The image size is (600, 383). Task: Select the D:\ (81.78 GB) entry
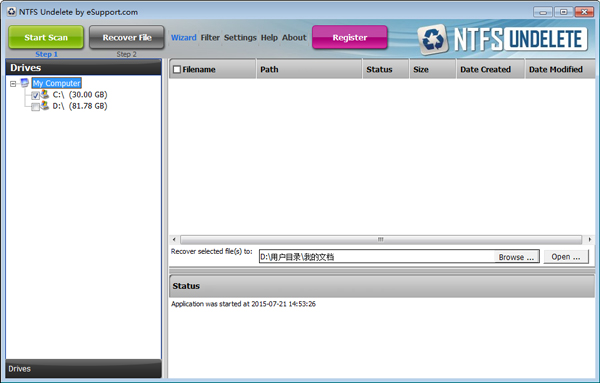coord(80,106)
